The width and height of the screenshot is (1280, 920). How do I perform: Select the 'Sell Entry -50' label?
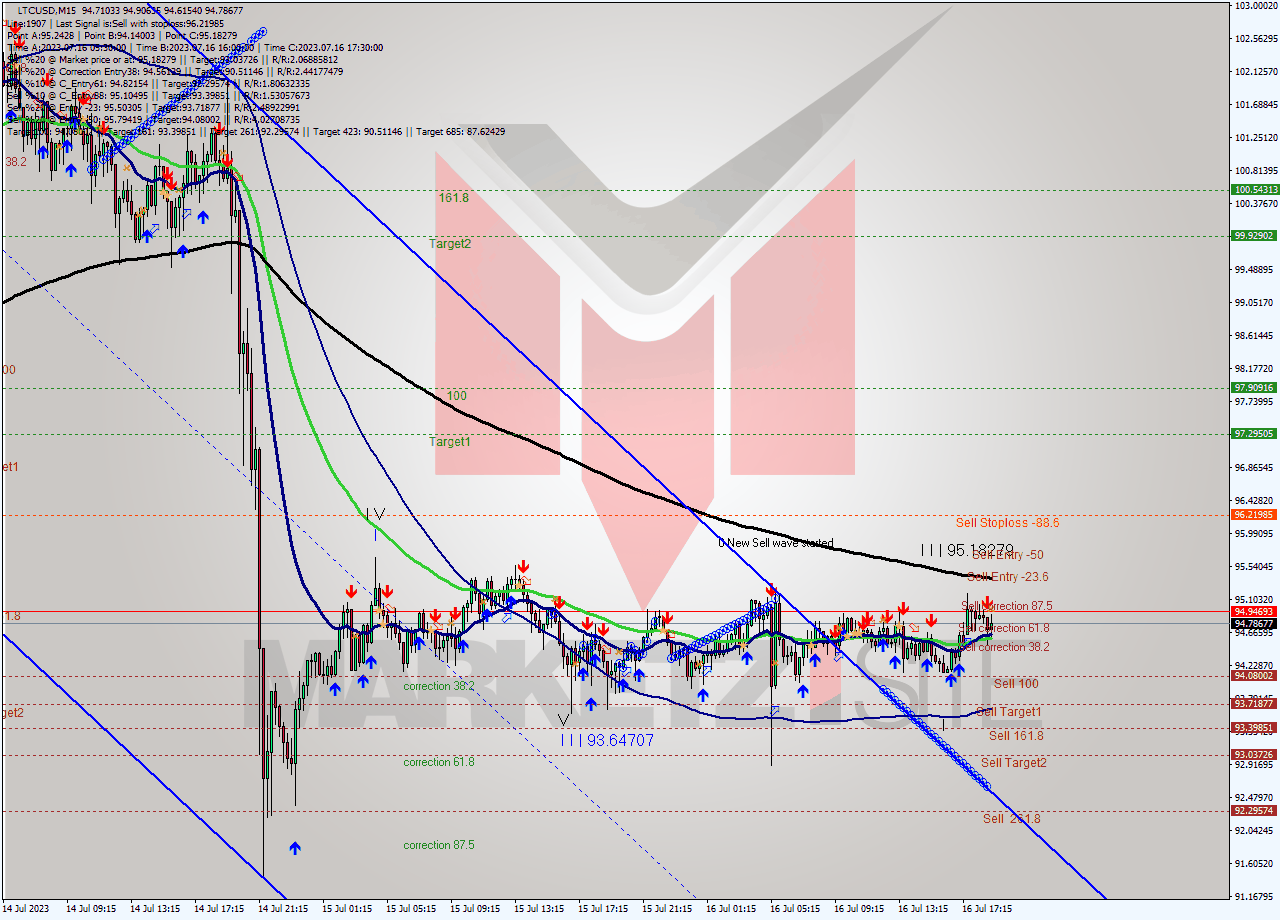(x=1008, y=555)
